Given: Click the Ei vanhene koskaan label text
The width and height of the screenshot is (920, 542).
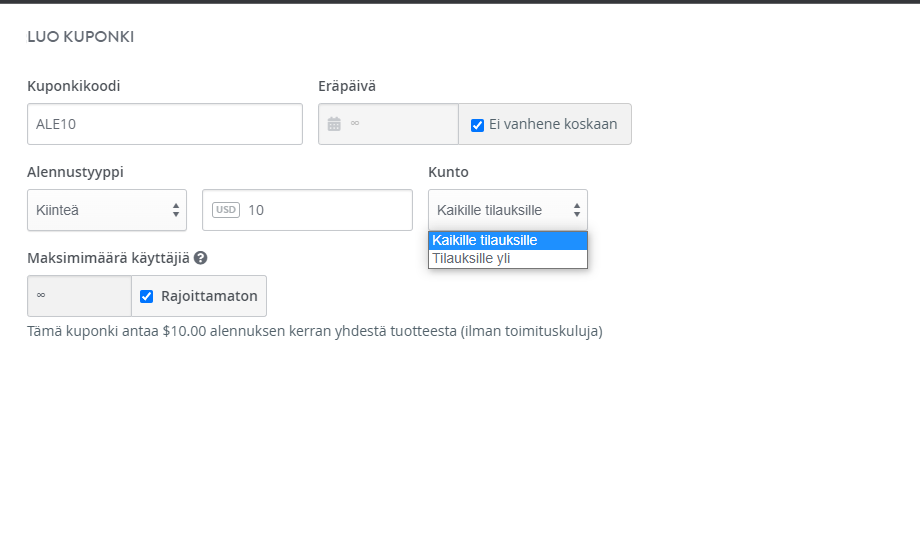Looking at the screenshot, I should click(553, 124).
